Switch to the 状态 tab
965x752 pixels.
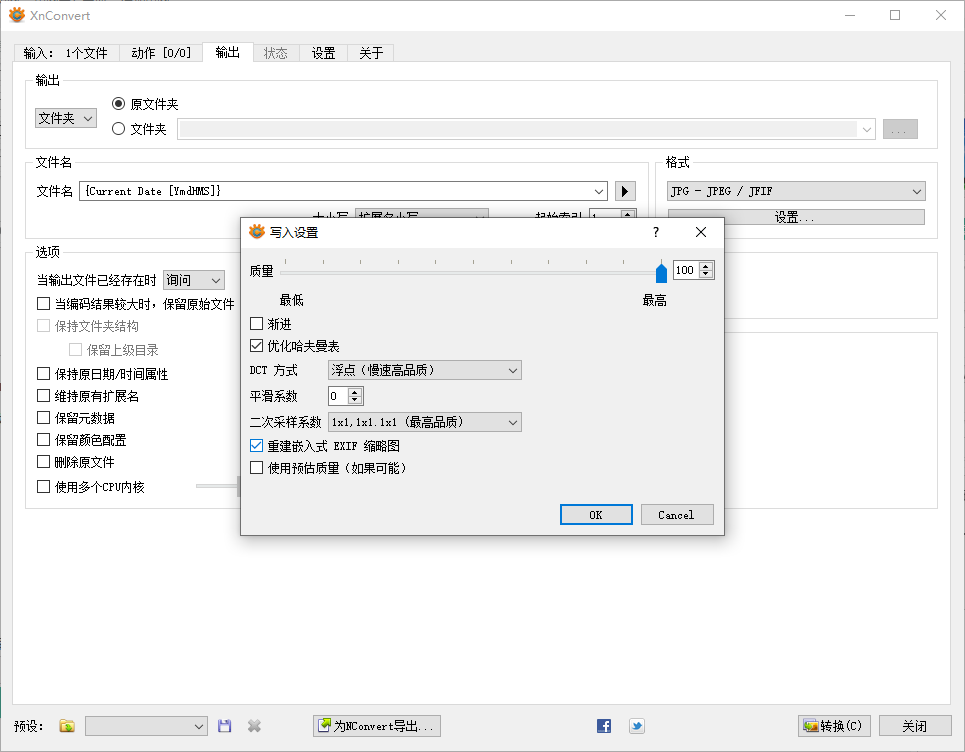tap(276, 53)
